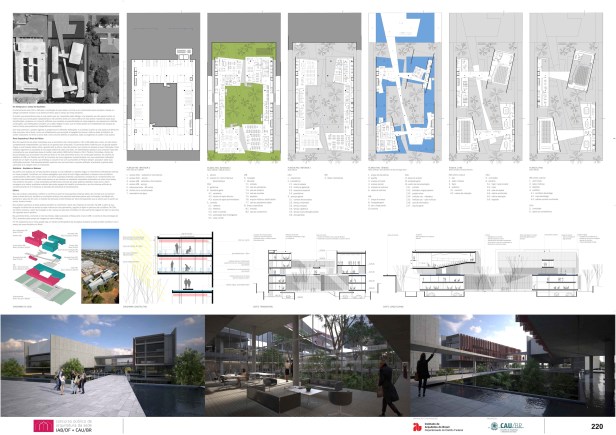Open the long longitudinal section drawing

[x=500, y=268]
